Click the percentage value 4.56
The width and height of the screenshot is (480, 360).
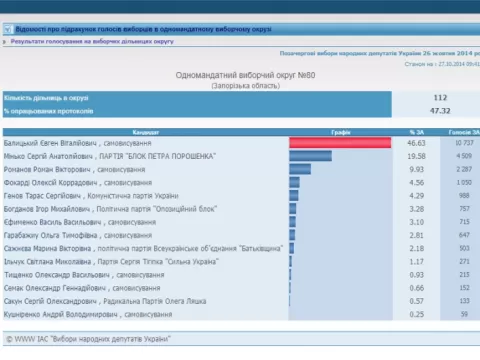tap(417, 183)
